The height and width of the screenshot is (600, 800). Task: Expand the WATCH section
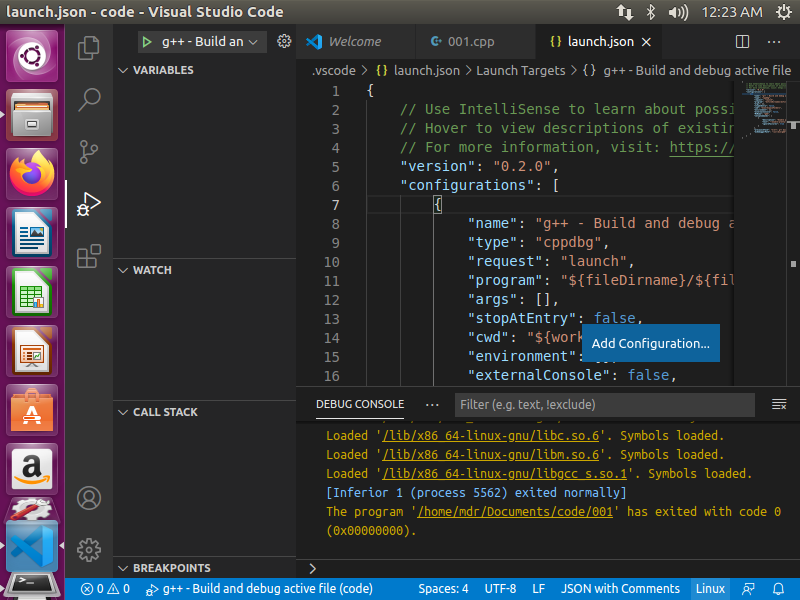tap(152, 270)
